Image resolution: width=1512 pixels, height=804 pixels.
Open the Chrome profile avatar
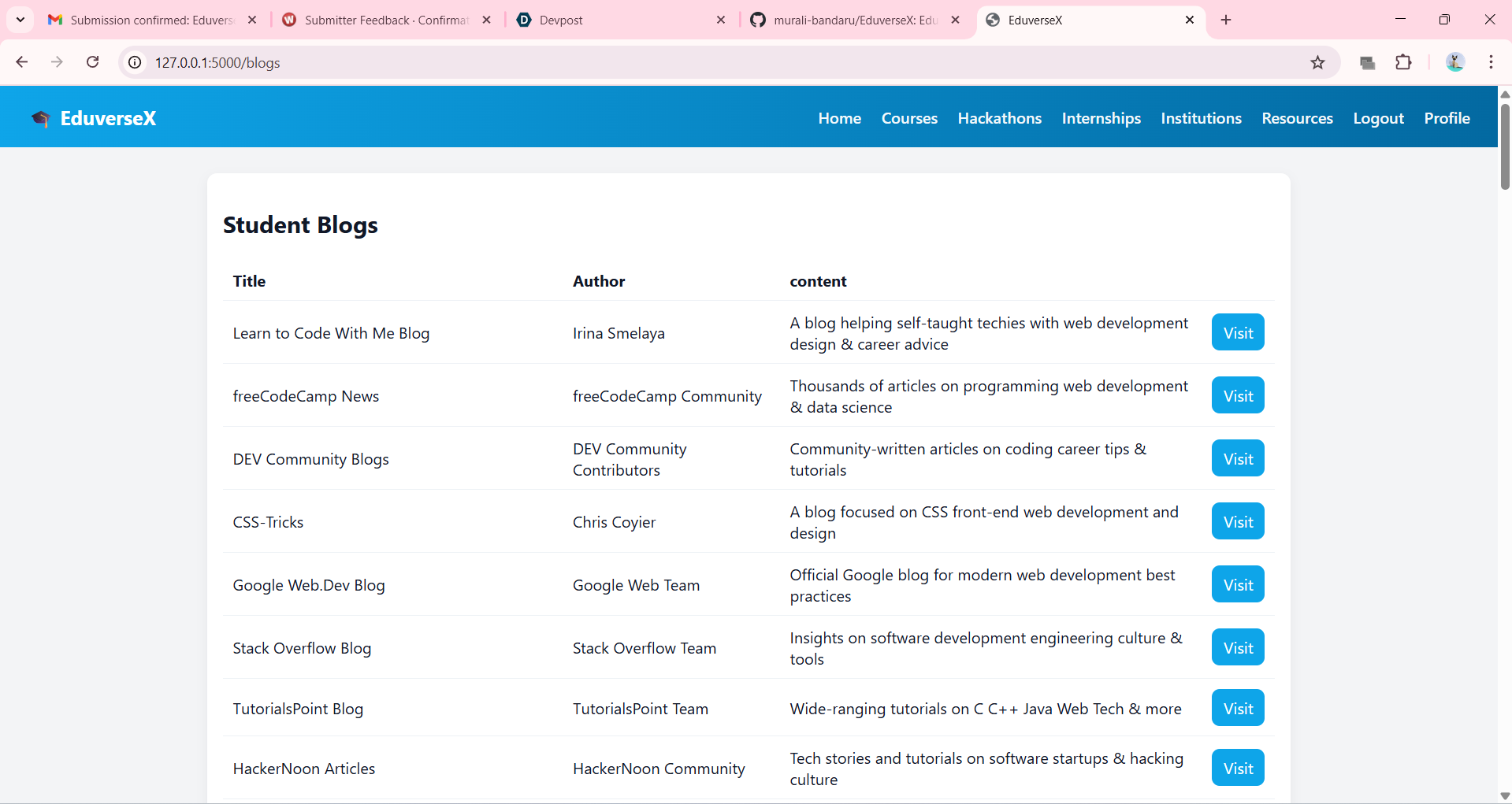(x=1454, y=62)
